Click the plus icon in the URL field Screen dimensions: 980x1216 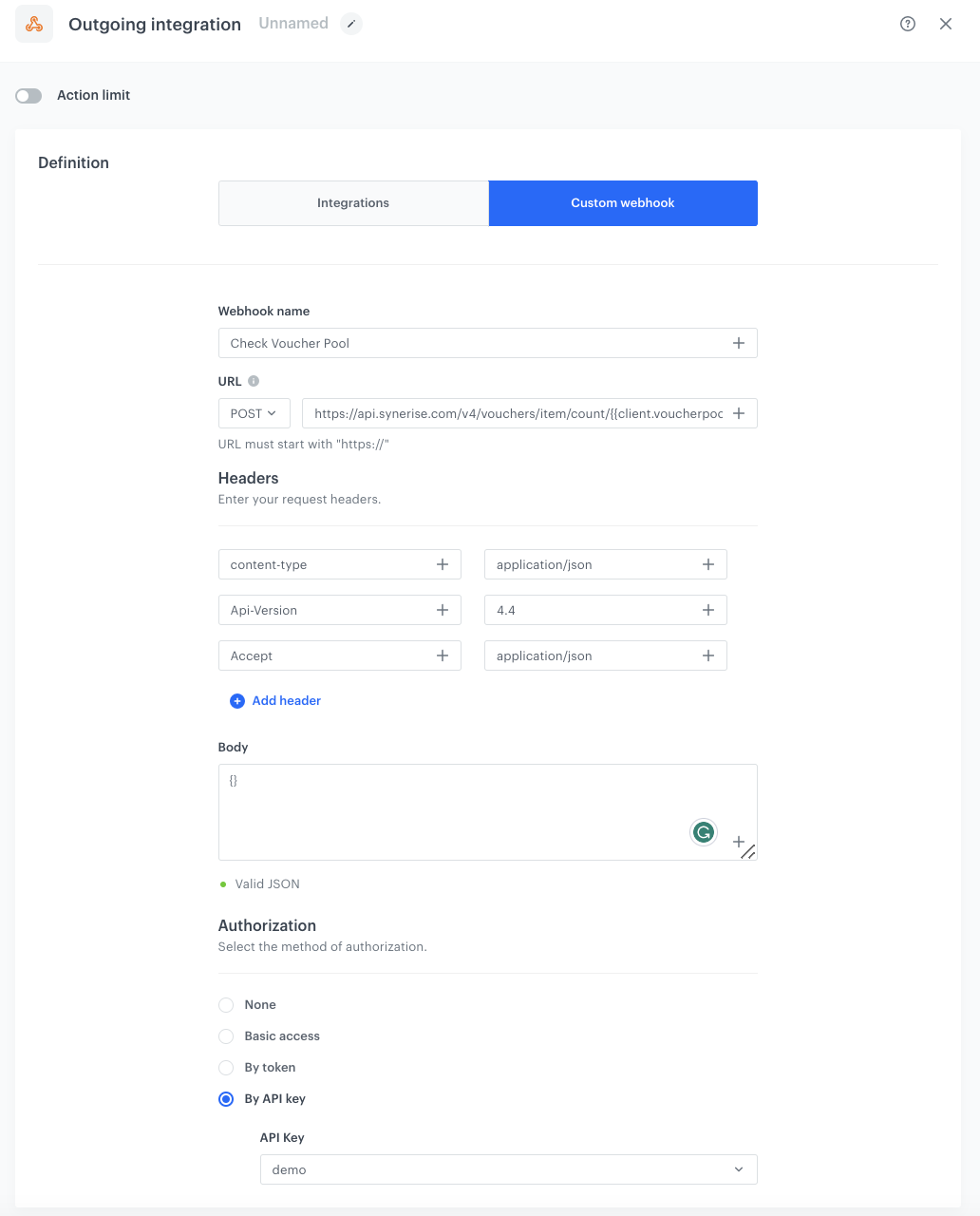coord(738,413)
